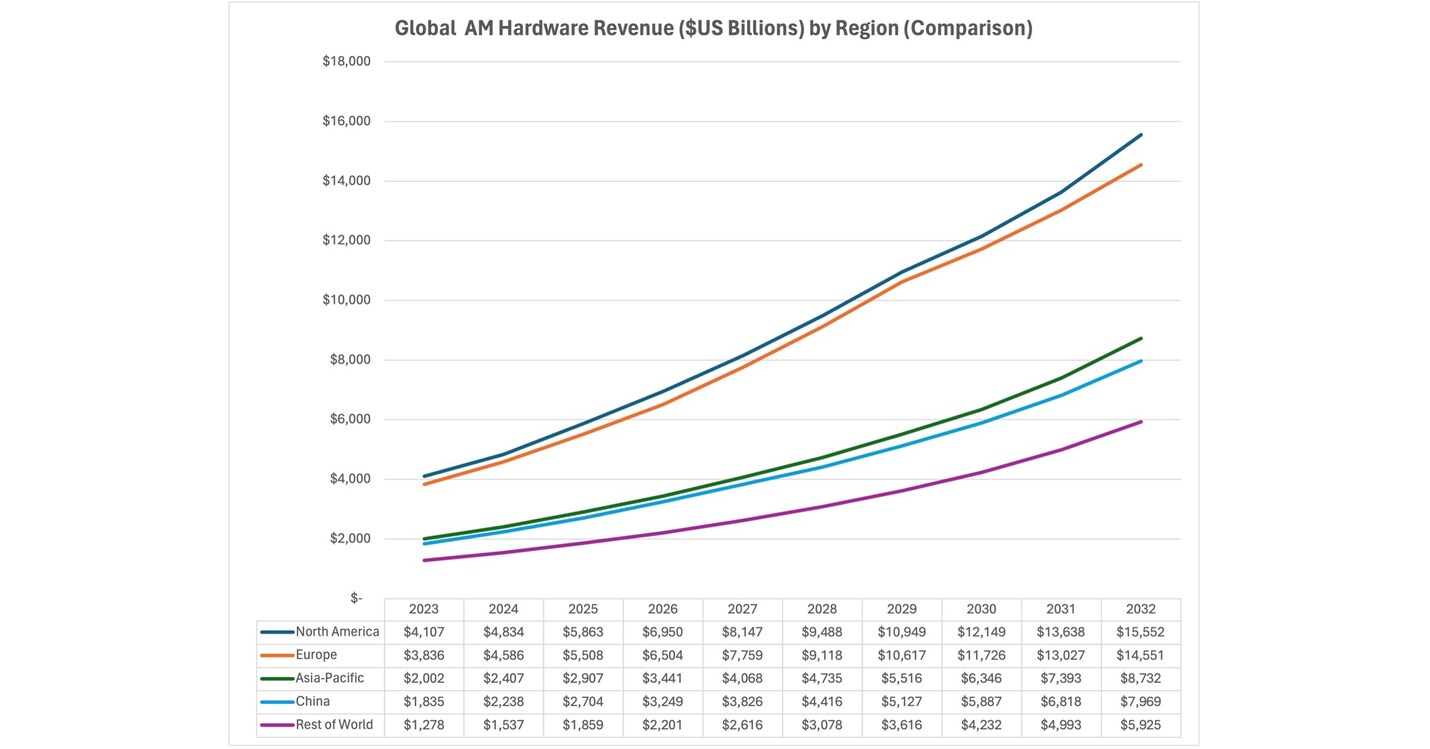Click the 2025 column header
Image resolution: width=1430 pixels, height=749 pixels.
point(583,609)
